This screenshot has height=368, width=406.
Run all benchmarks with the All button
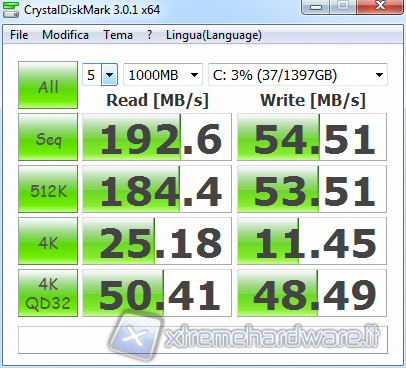pyautogui.click(x=48, y=85)
